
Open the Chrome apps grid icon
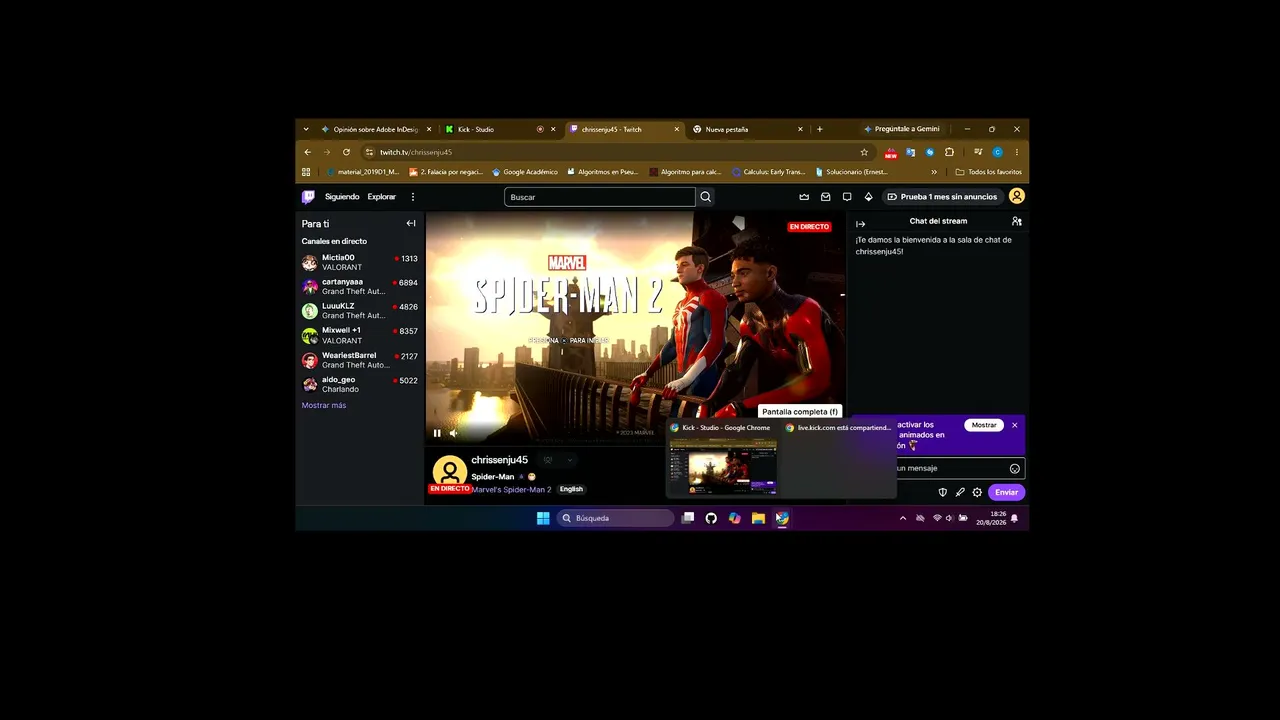[x=306, y=172]
